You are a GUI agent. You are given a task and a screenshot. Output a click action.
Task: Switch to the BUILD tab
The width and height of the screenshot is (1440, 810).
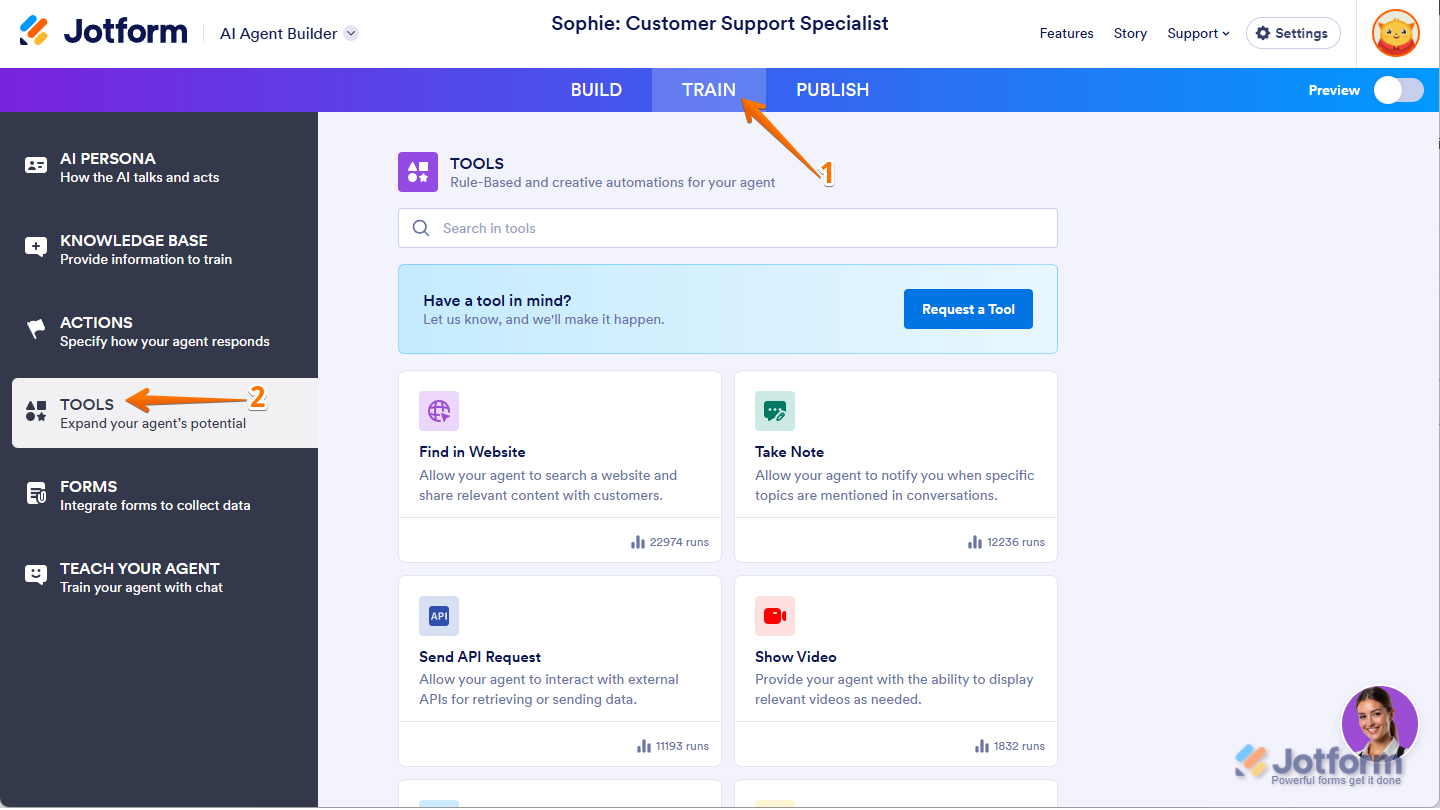(x=596, y=90)
